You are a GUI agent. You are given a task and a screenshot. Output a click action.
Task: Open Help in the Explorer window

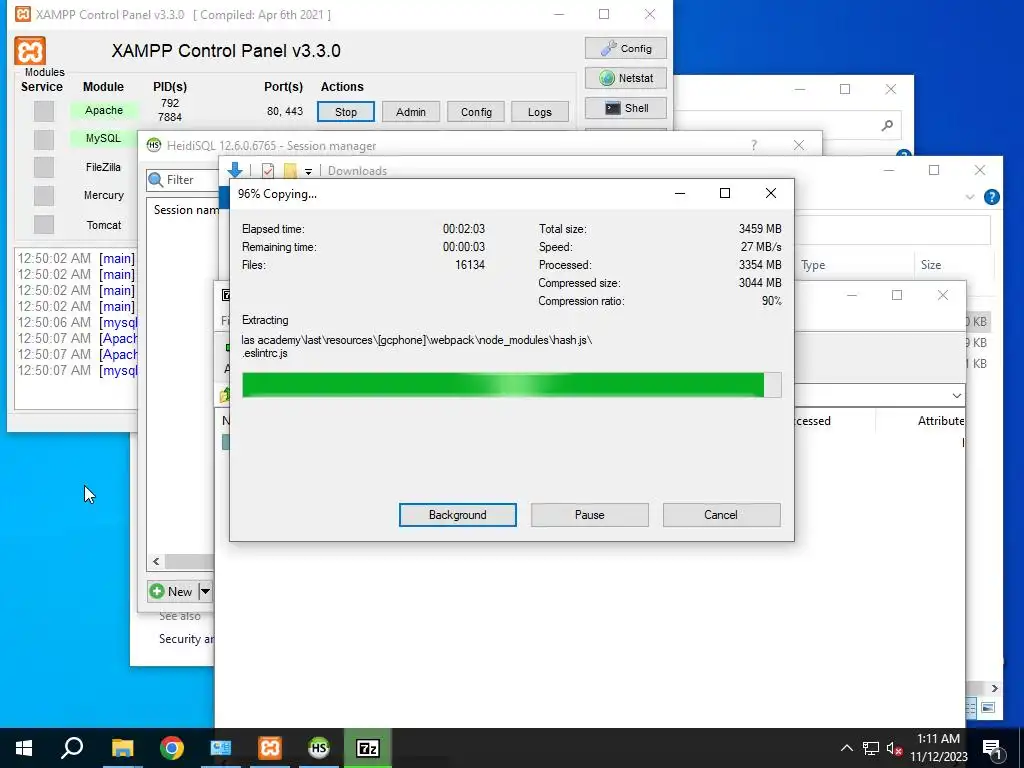(991, 197)
